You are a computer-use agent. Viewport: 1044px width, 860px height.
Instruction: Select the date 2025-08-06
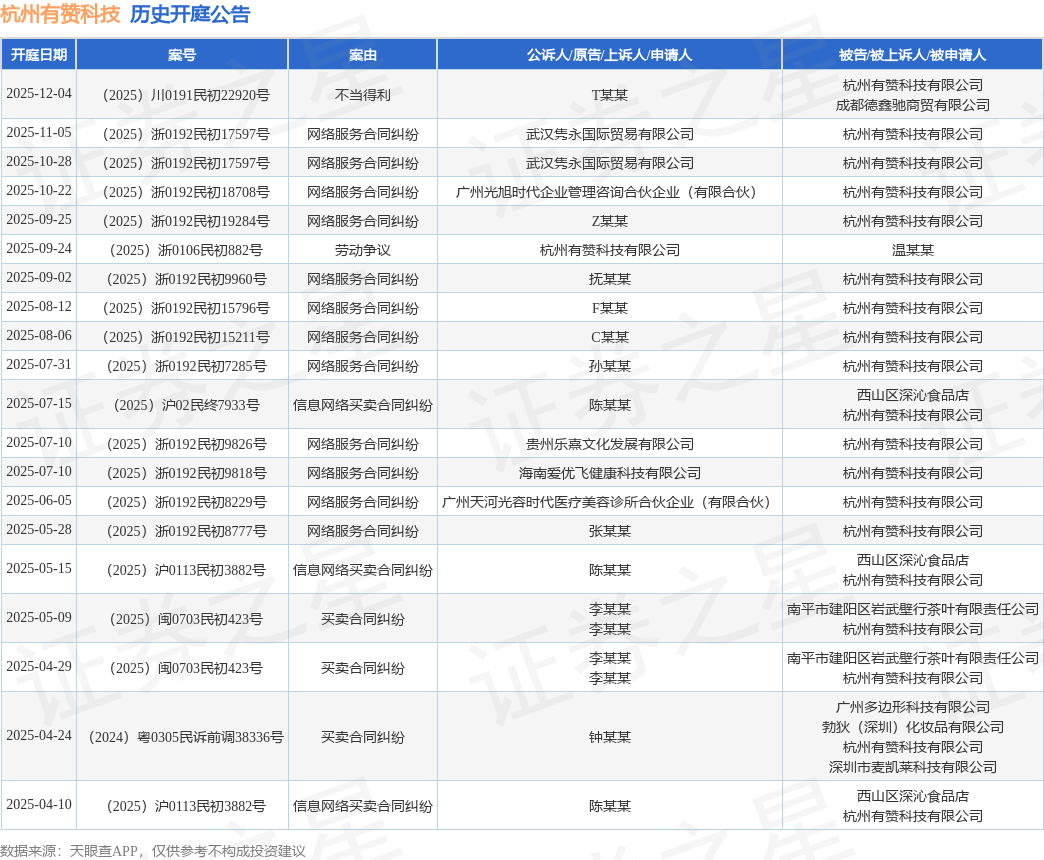[x=39, y=335]
